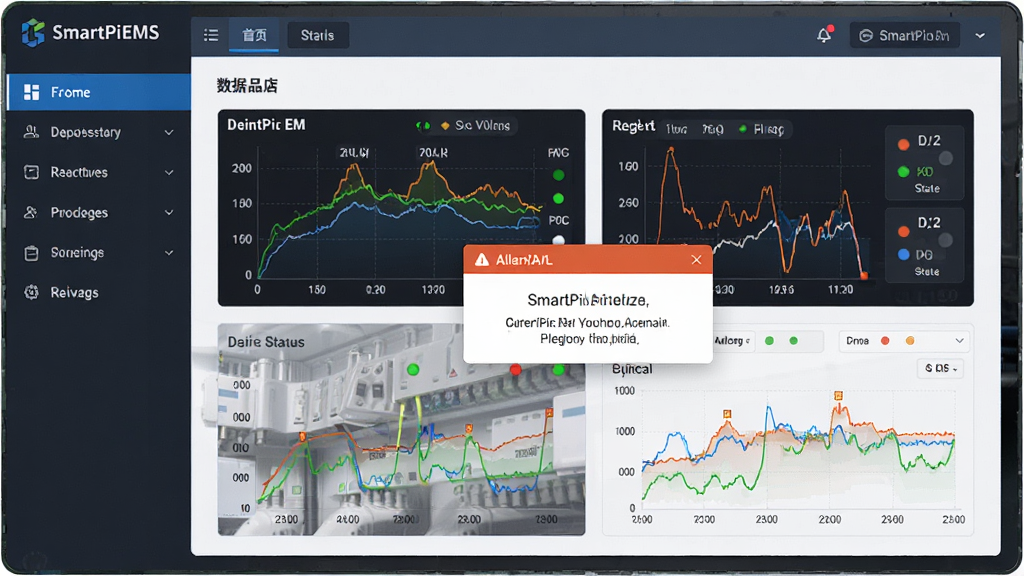Viewport: 1024px width, 576px height.
Task: Open the notification bell
Action: pos(824,35)
